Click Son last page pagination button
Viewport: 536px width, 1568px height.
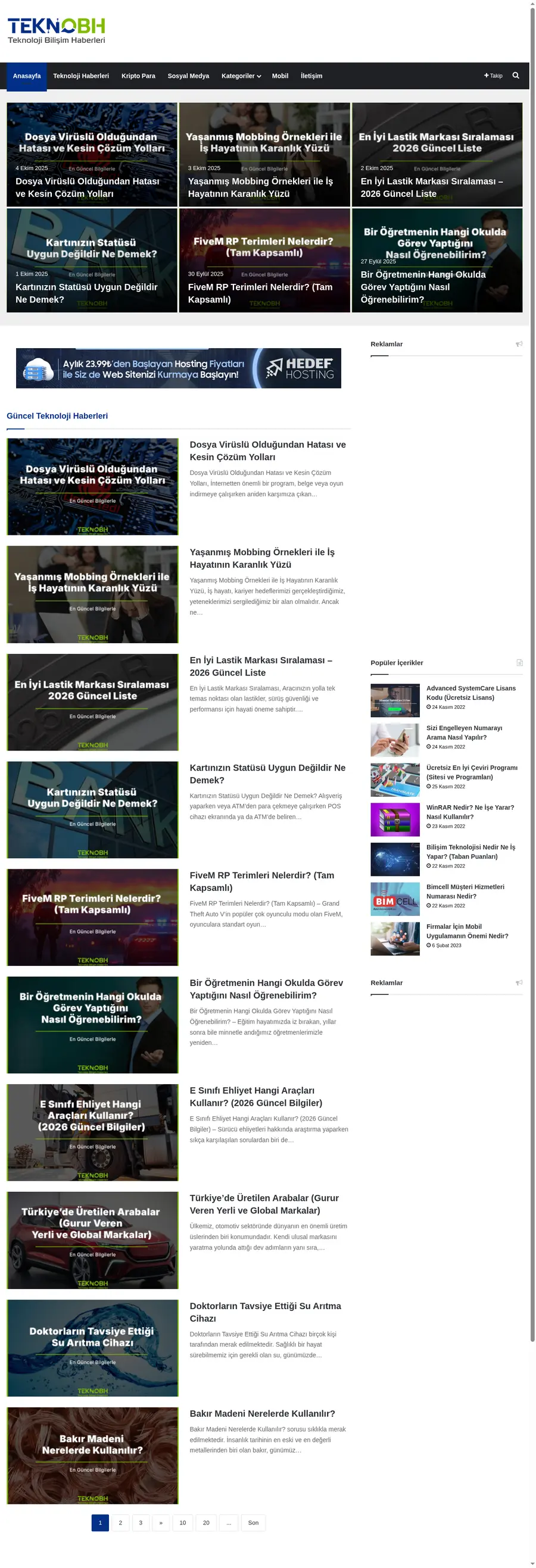(253, 1522)
